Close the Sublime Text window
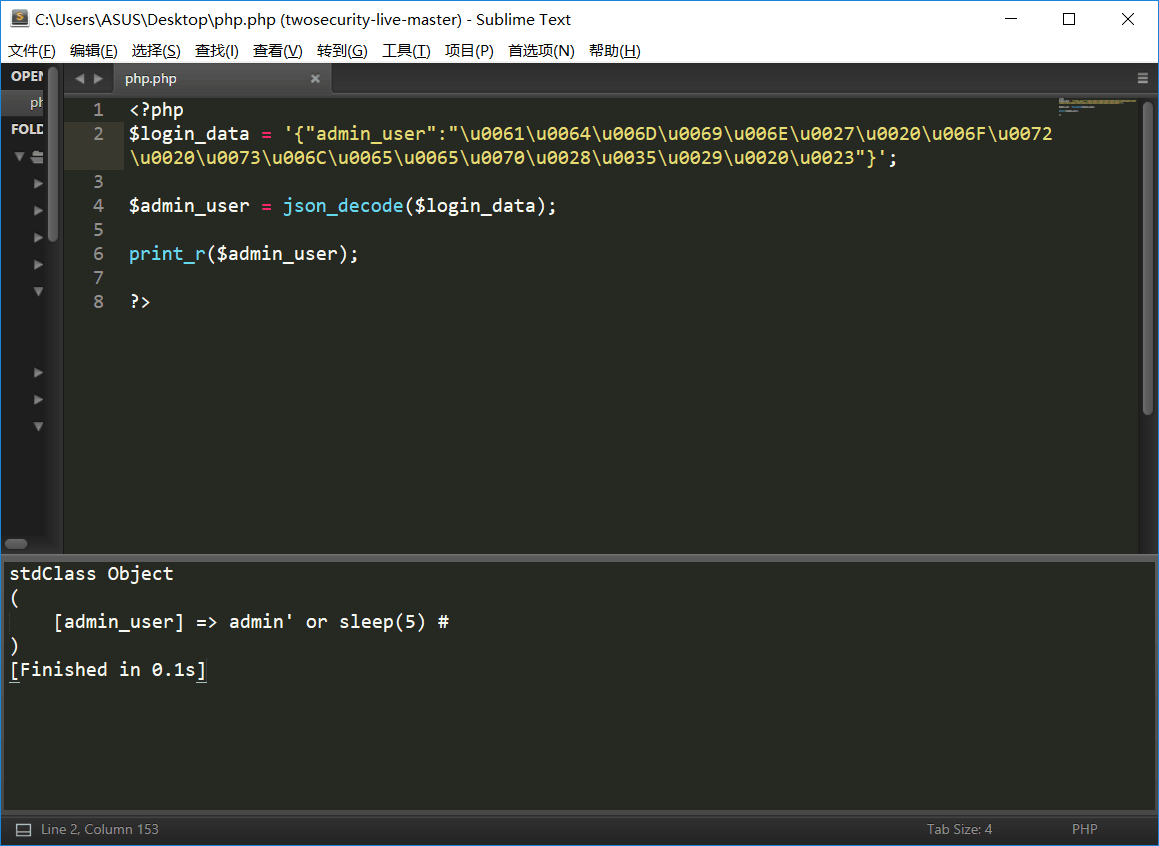Image resolution: width=1159 pixels, height=846 pixels. pos(1128,19)
